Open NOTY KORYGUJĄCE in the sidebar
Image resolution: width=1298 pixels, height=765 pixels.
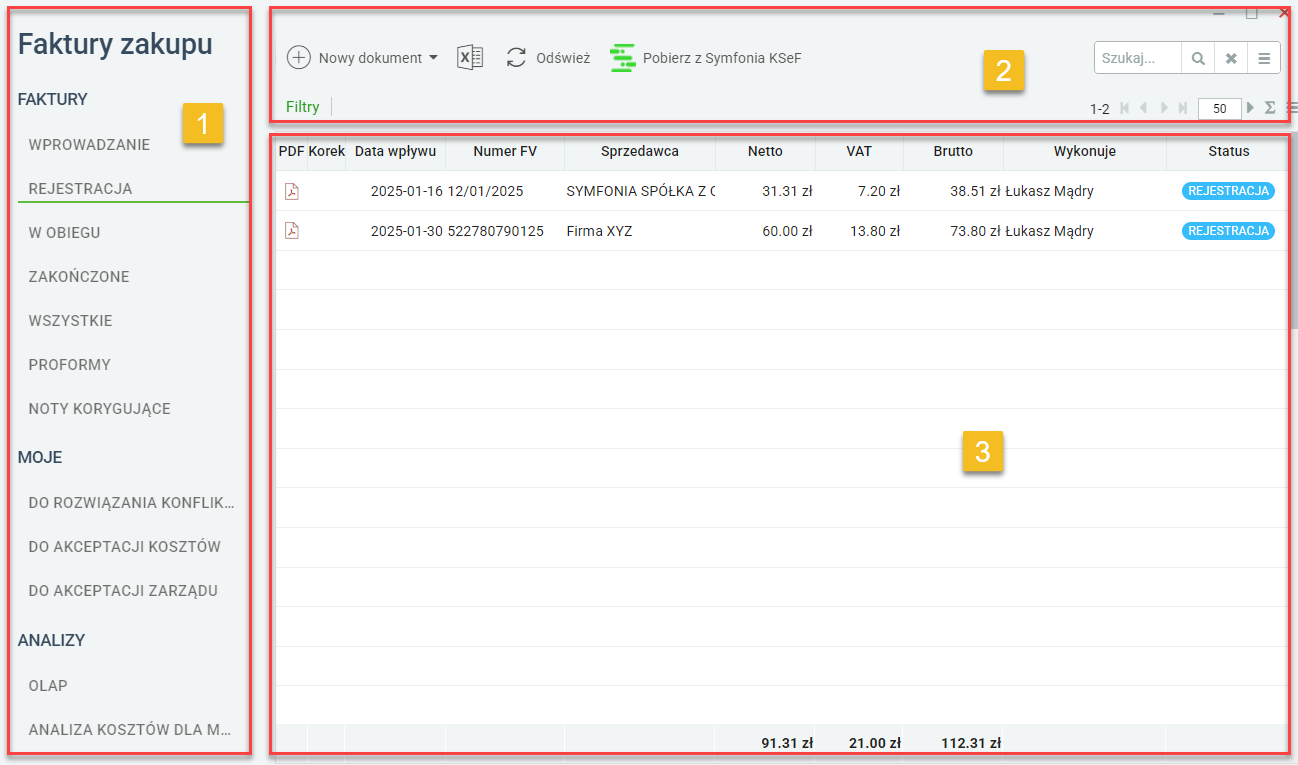[100, 408]
